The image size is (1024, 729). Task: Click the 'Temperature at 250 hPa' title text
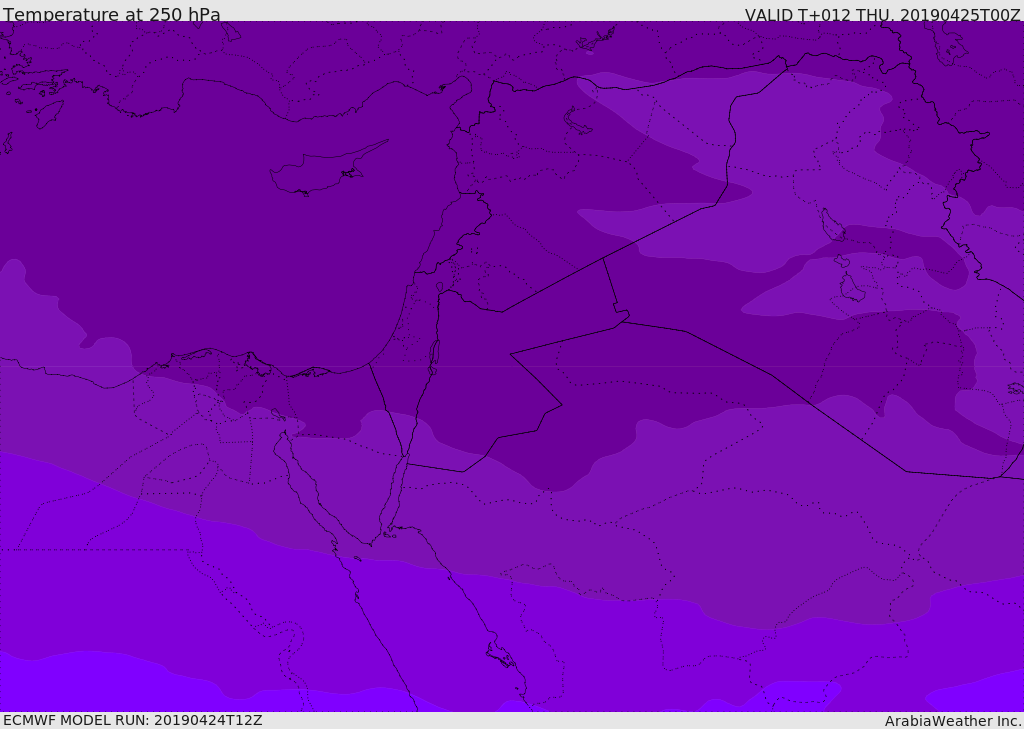pyautogui.click(x=112, y=14)
